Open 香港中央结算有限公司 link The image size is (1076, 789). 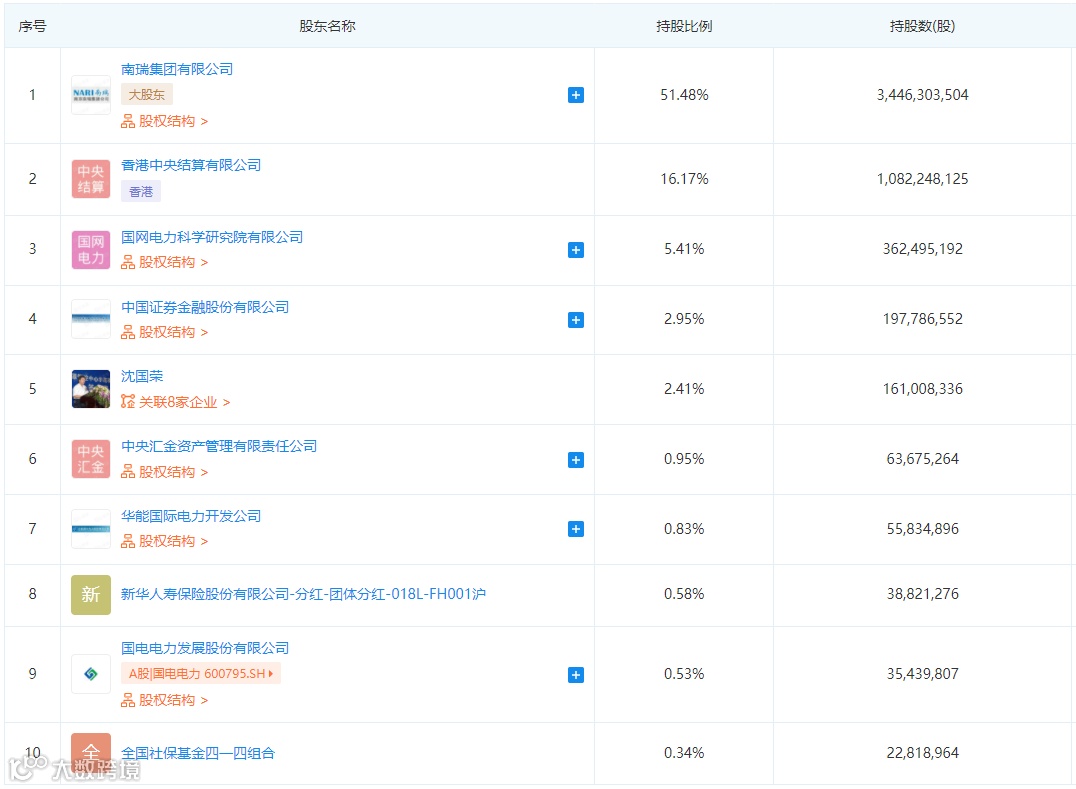[x=191, y=165]
